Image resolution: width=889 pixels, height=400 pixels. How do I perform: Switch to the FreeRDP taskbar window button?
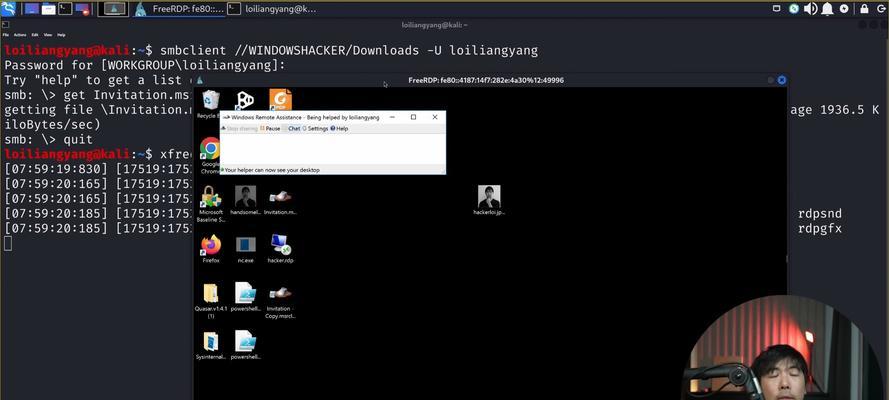coord(179,9)
